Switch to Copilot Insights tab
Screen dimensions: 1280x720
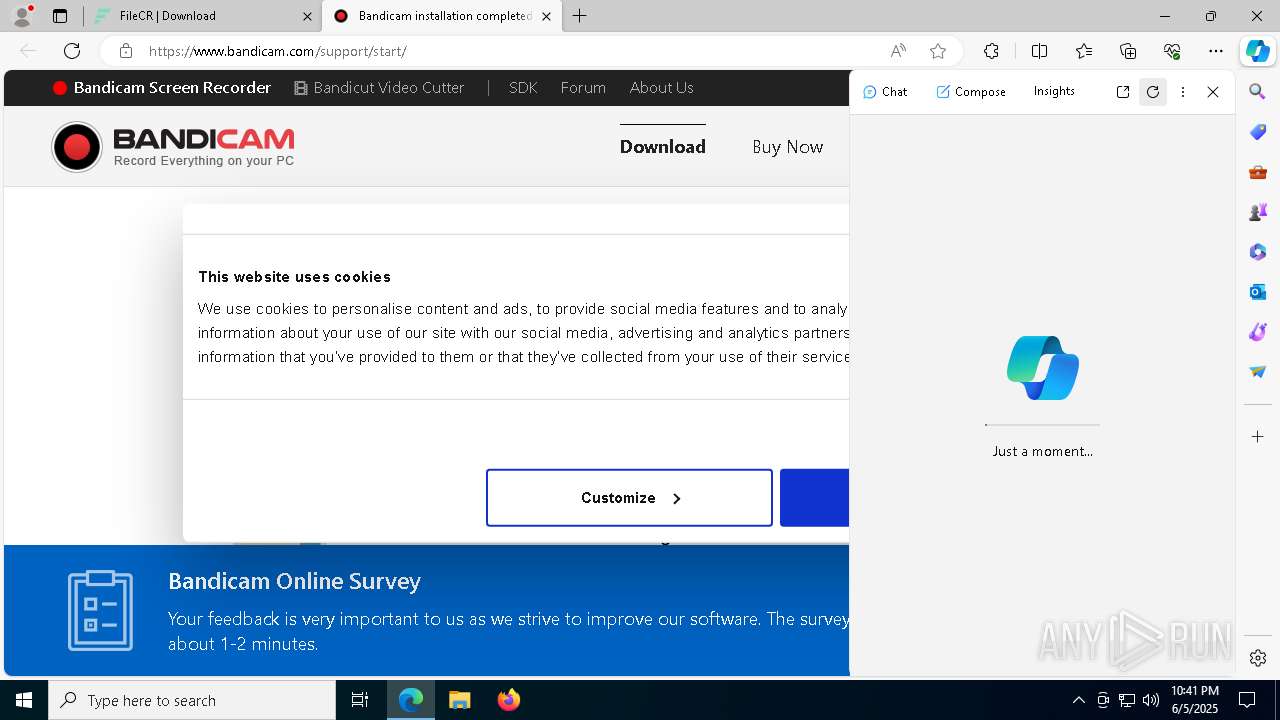[1054, 91]
